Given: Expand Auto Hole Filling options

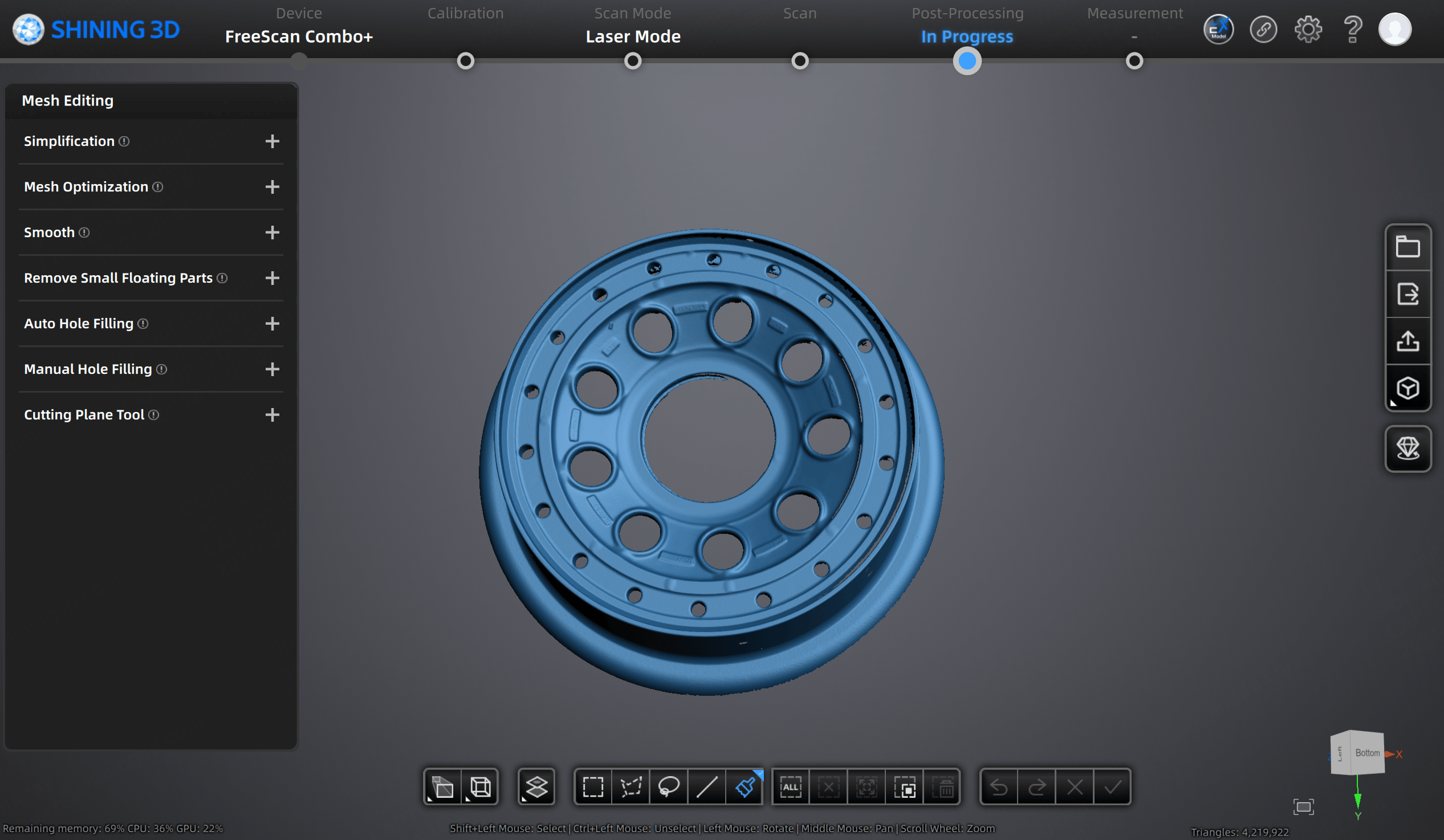Looking at the screenshot, I should tap(272, 324).
